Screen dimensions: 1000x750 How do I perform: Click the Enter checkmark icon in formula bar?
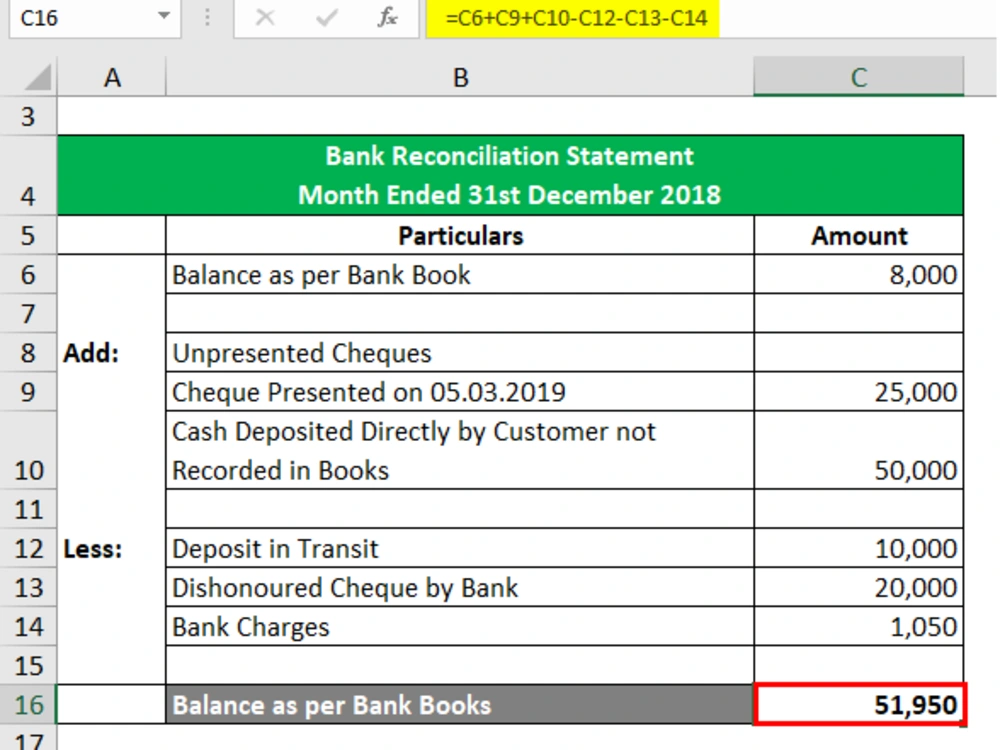pos(327,17)
